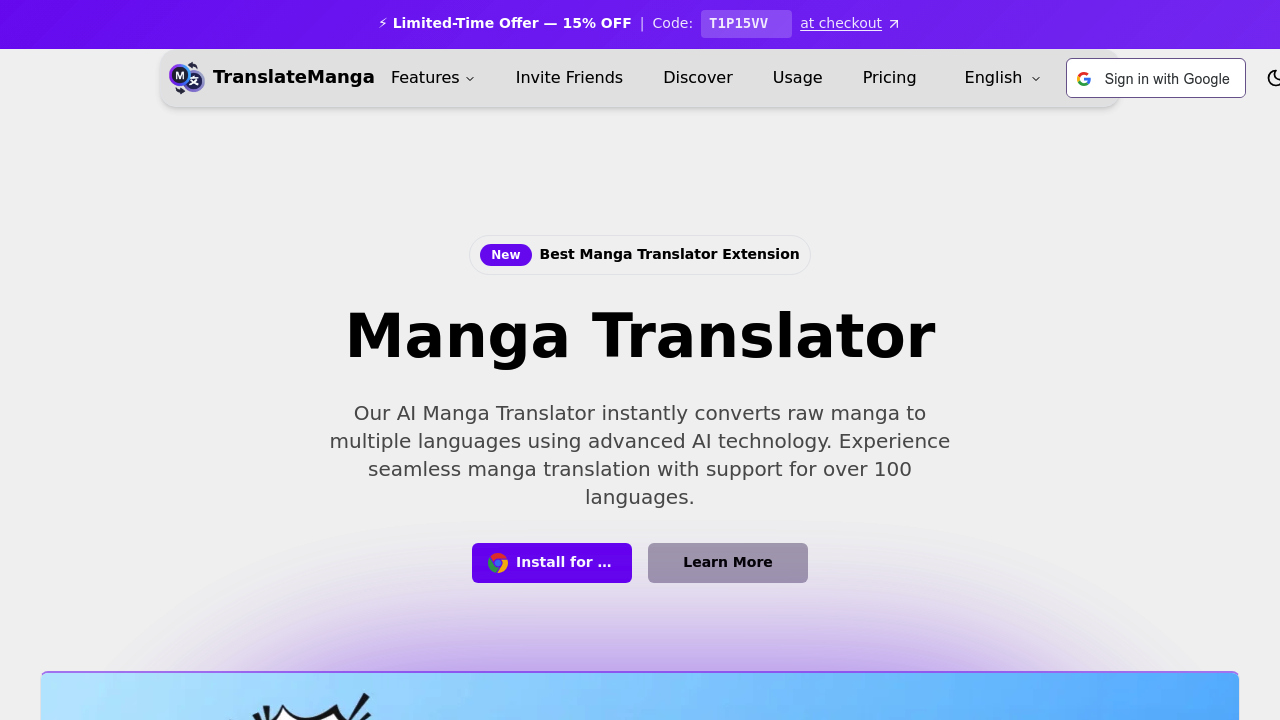
Task: Click the promo code T1P15VV box
Action: 746,23
